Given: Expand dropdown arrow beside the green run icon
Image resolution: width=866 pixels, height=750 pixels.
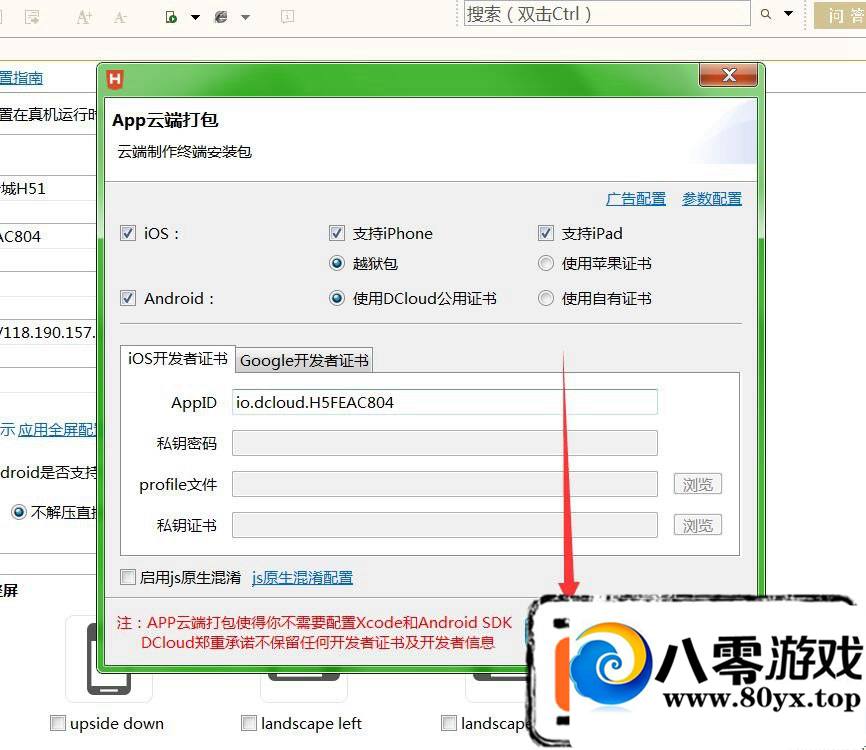Looking at the screenshot, I should pos(195,17).
